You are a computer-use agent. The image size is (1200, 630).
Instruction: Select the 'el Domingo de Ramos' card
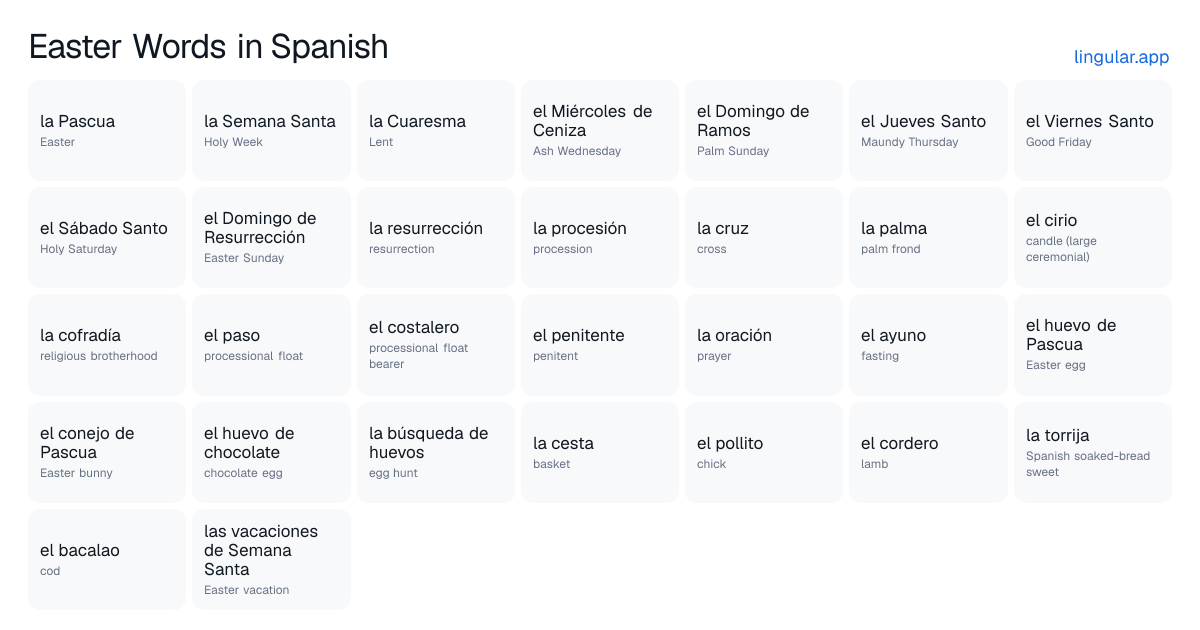[x=764, y=130]
